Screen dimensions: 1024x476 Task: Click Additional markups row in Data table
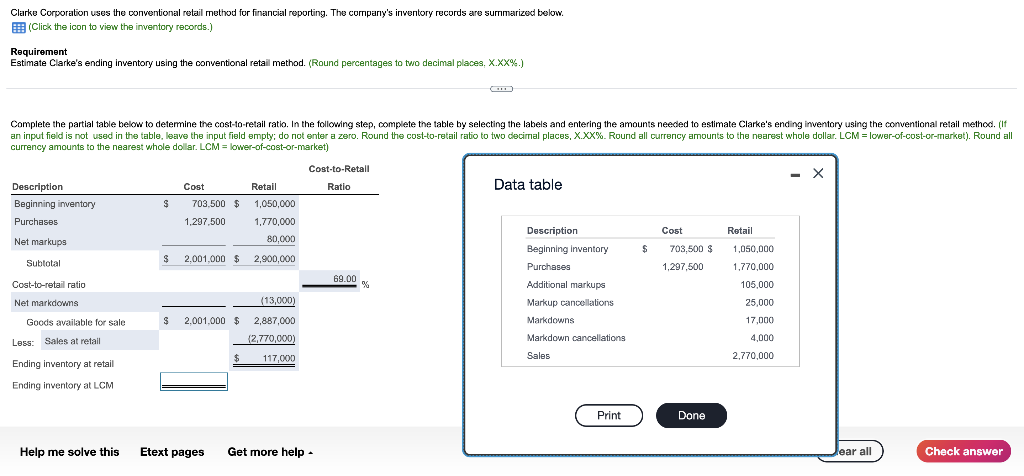(650, 285)
